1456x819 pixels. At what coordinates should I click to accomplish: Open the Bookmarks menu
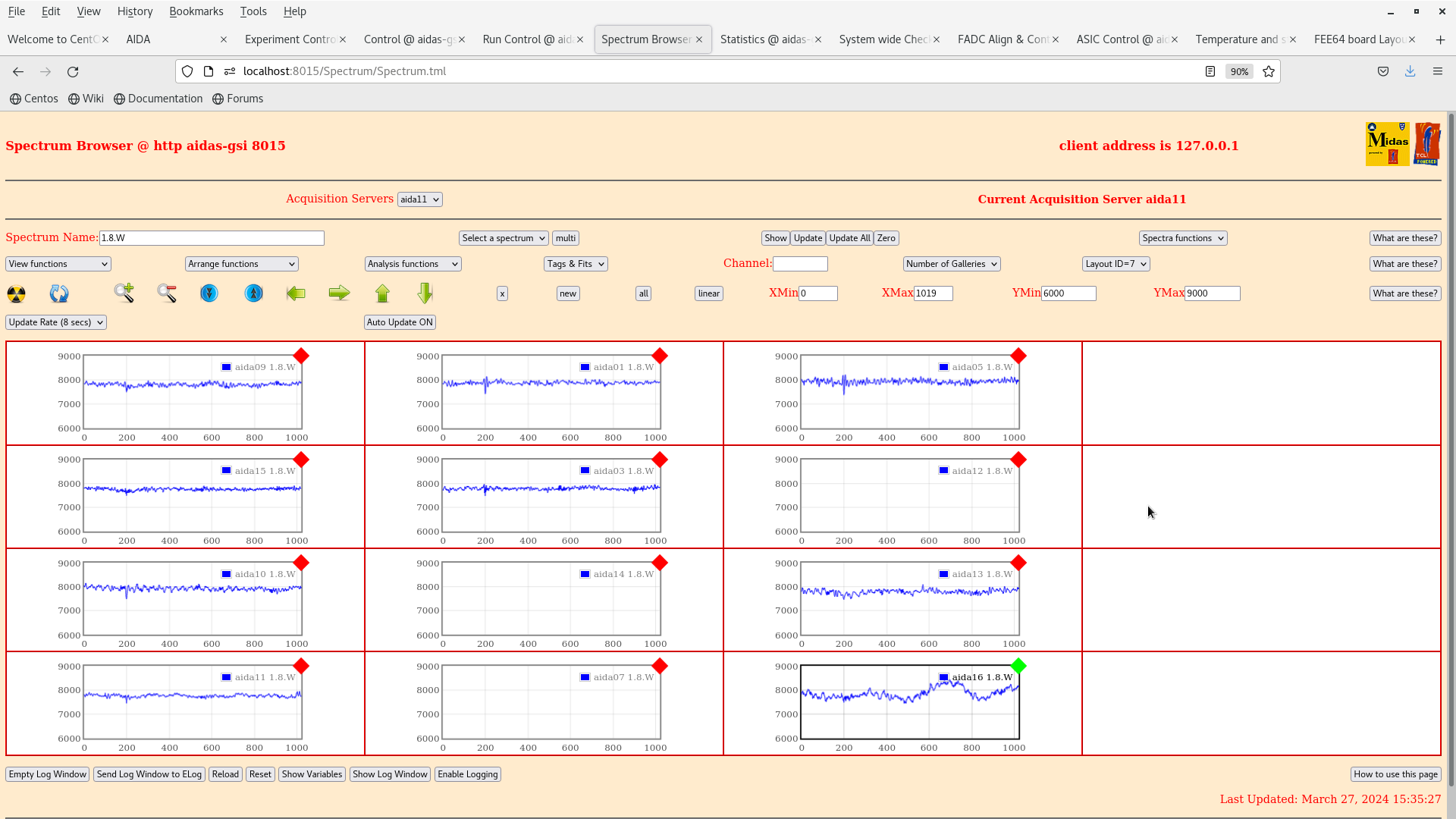(196, 11)
